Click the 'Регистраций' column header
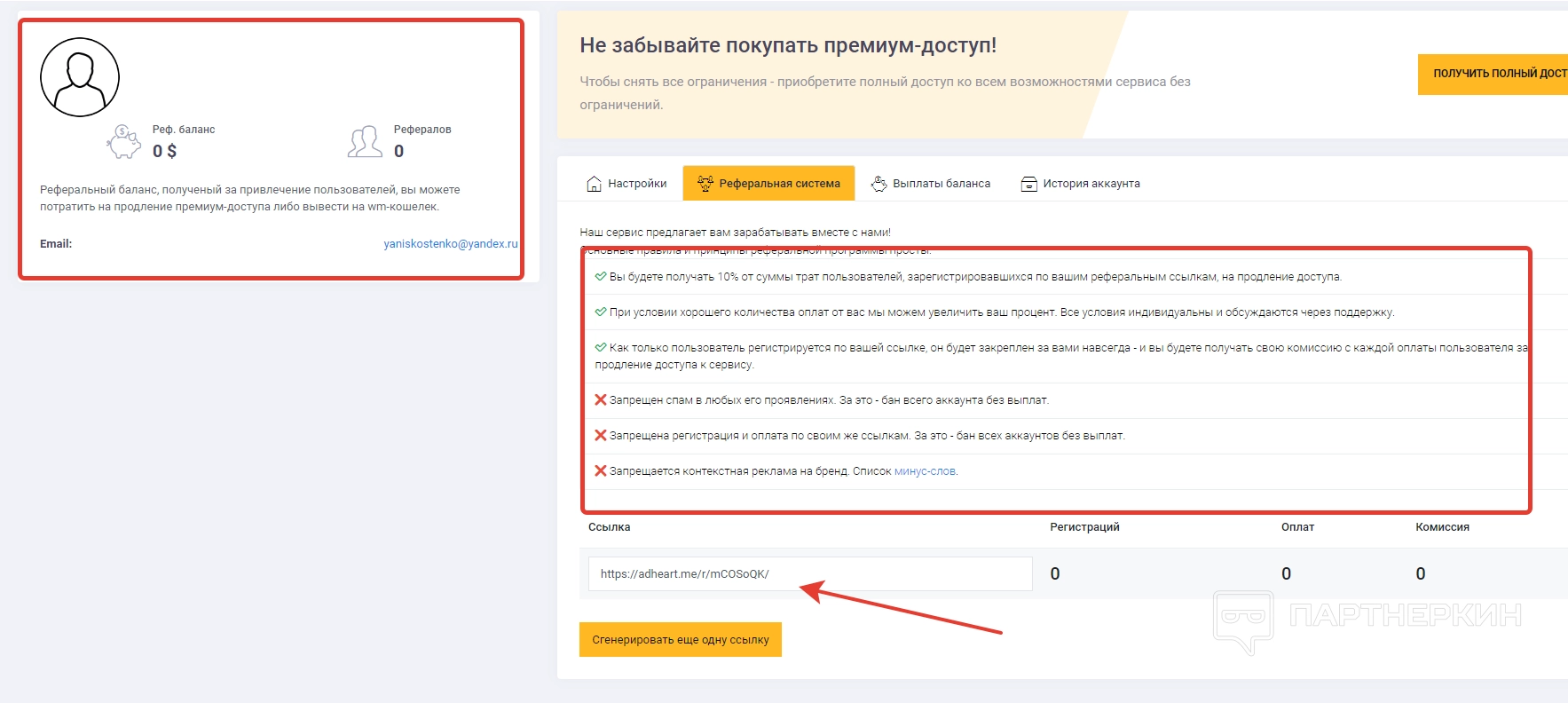This screenshot has height=703, width=1568. pos(1084,527)
